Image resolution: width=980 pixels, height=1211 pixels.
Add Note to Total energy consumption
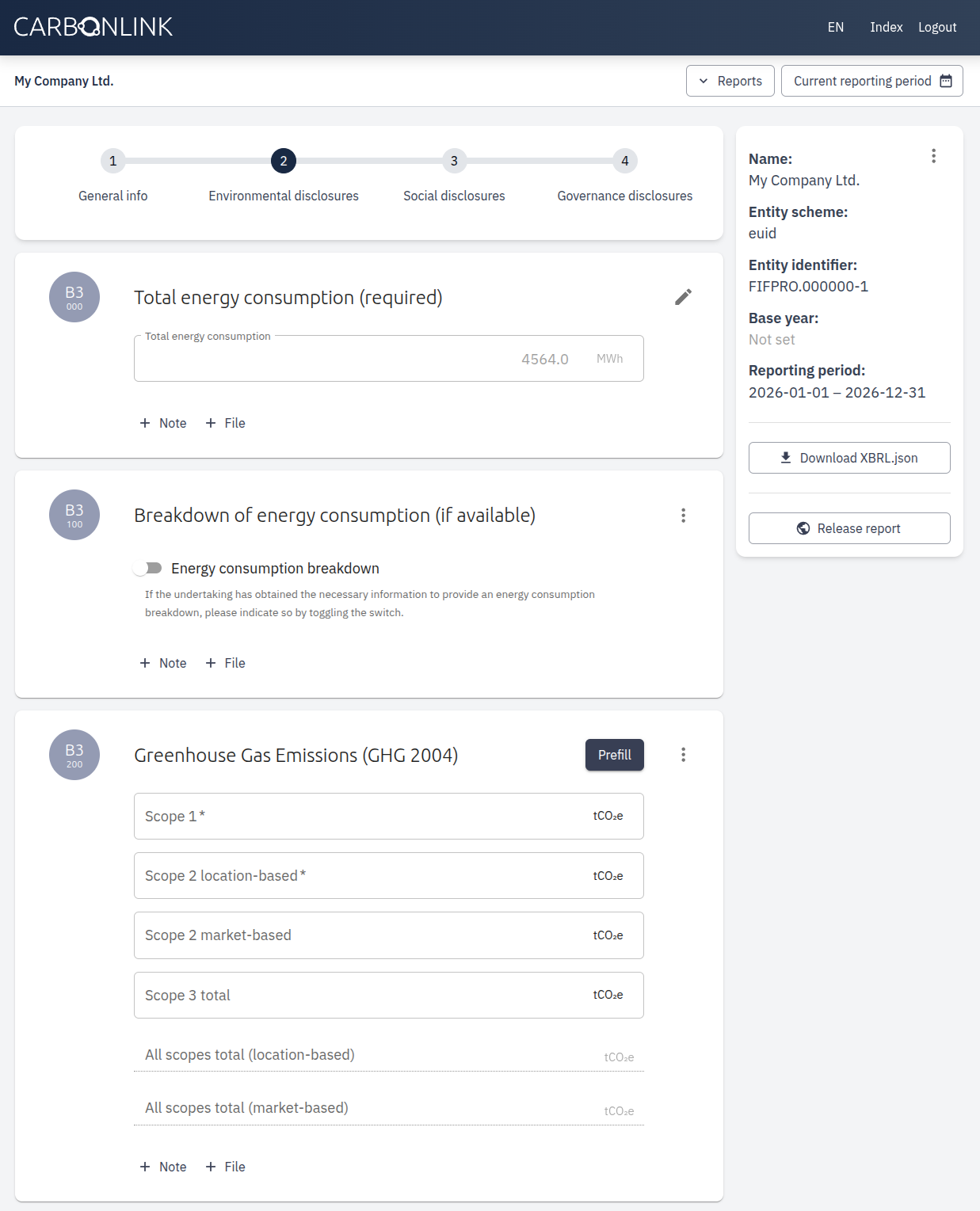(163, 423)
